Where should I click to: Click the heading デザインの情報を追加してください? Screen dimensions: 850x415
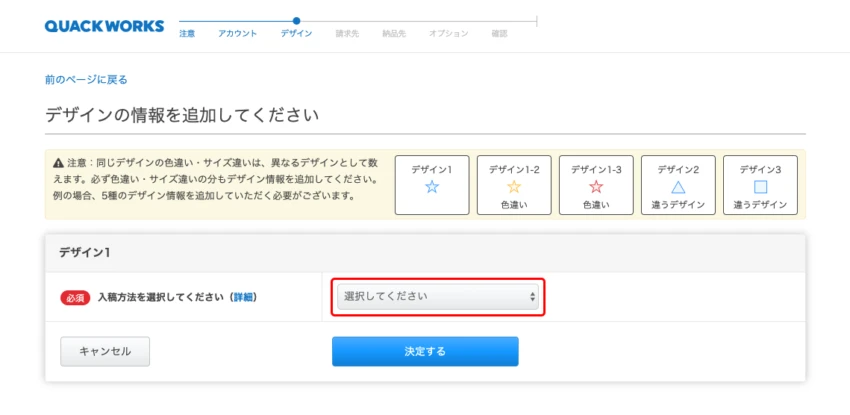(182, 115)
